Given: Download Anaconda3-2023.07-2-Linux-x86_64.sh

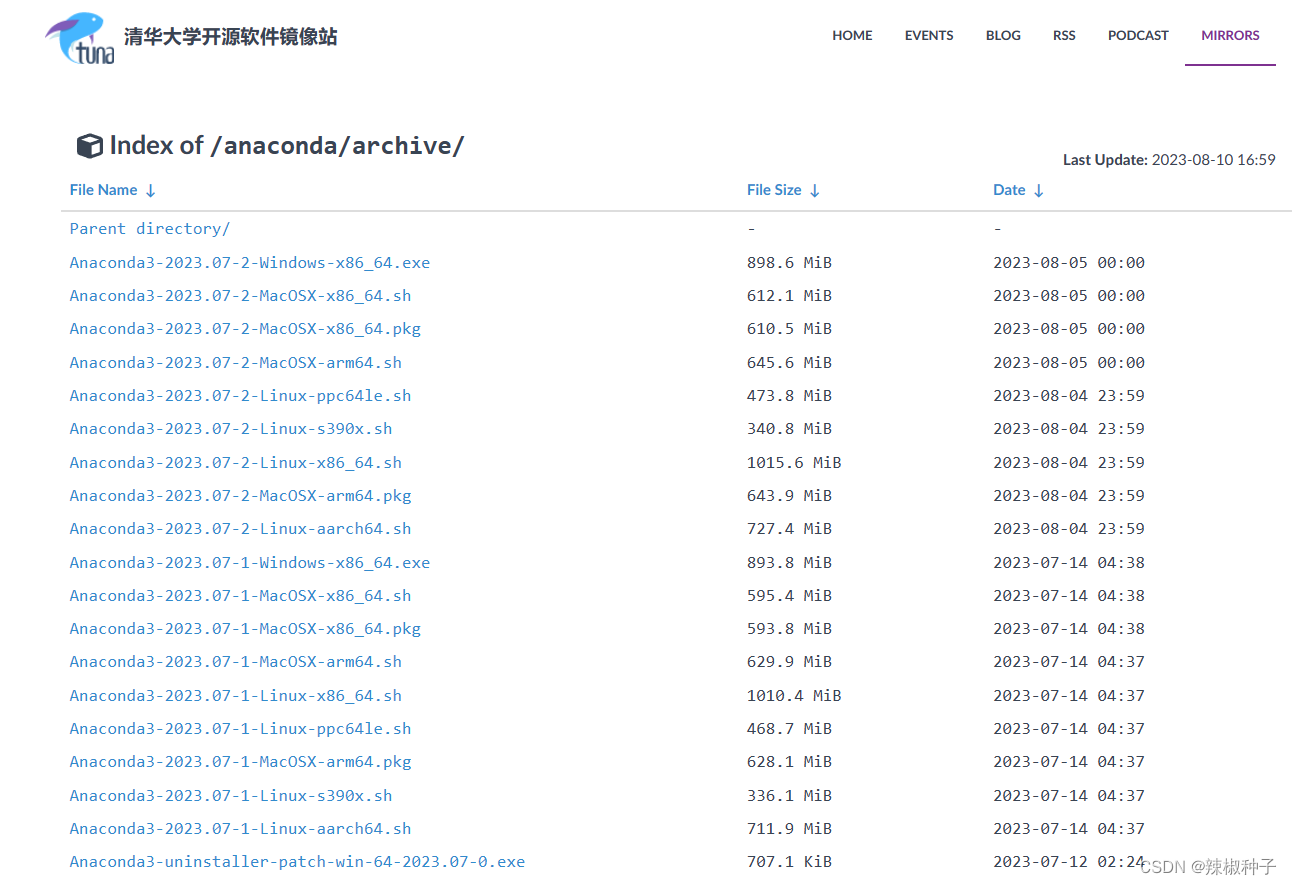Looking at the screenshot, I should coord(236,463).
